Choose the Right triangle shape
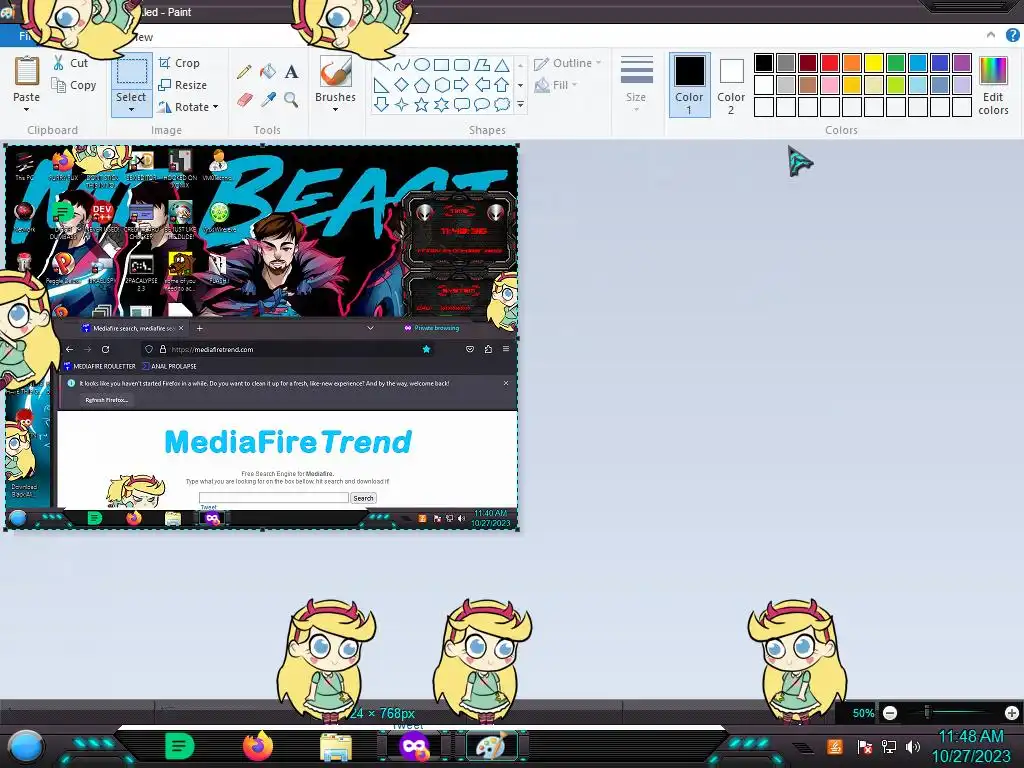Image resolution: width=1024 pixels, height=768 pixels. click(381, 84)
